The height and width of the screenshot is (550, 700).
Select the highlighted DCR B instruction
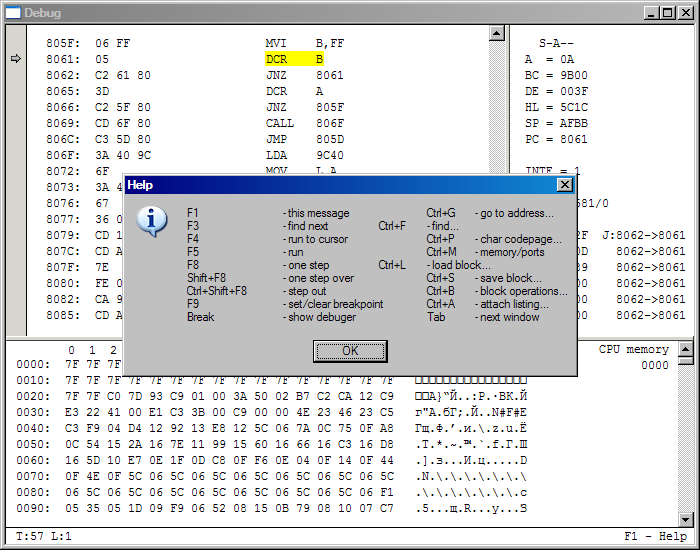click(295, 59)
